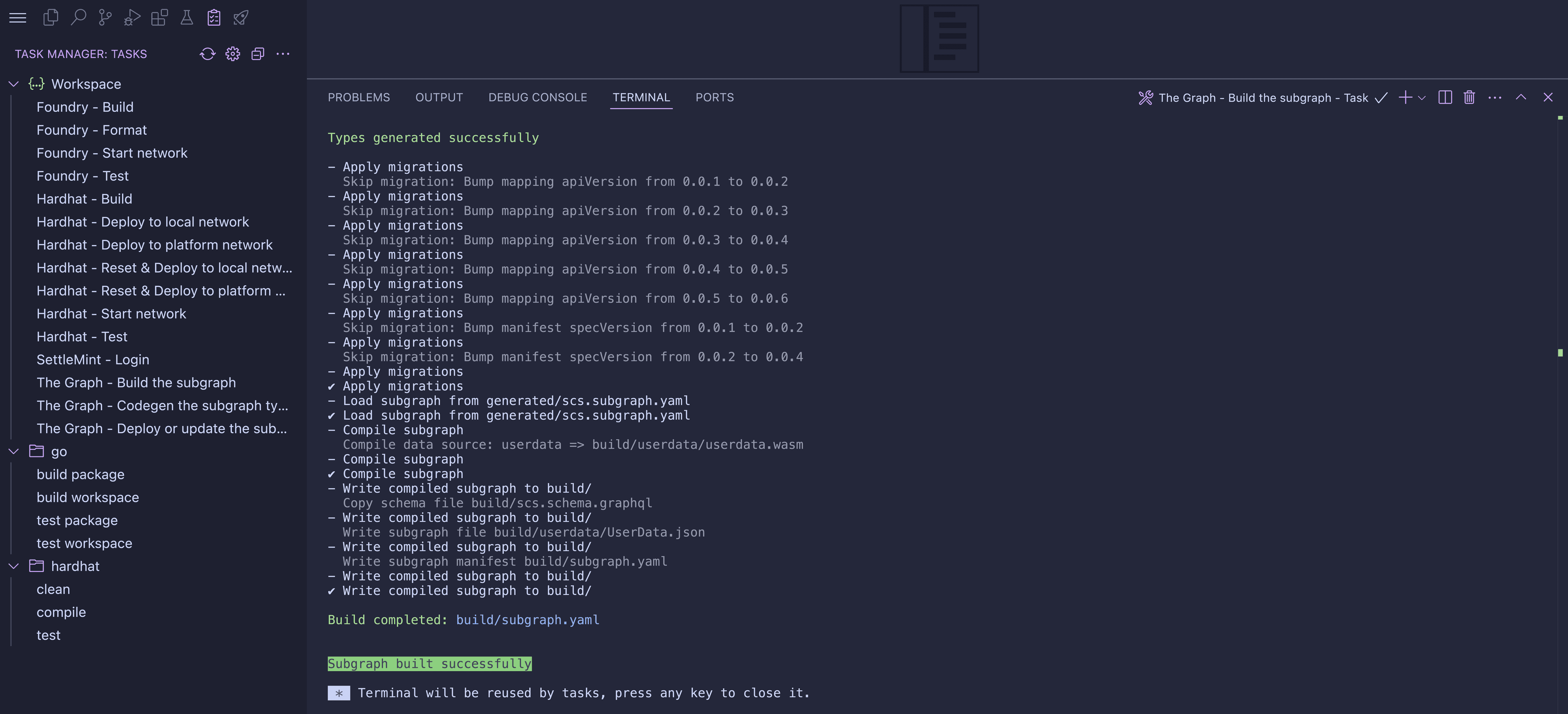Screen dimensions: 1568x714
Task: Open build/subgraph.yaml link in terminal
Action: click(x=528, y=620)
